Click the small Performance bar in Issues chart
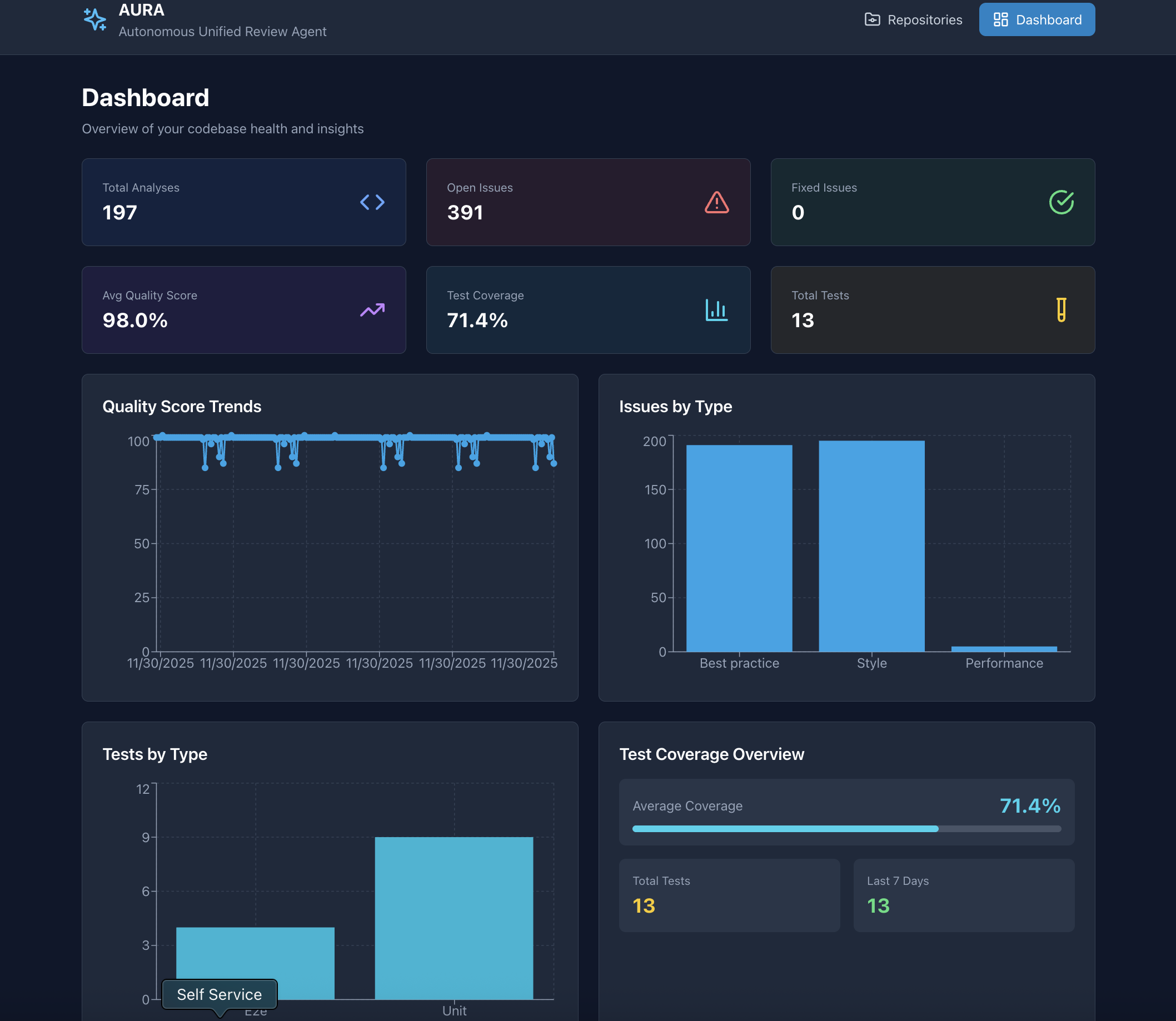This screenshot has width=1176, height=1021. click(x=1004, y=649)
